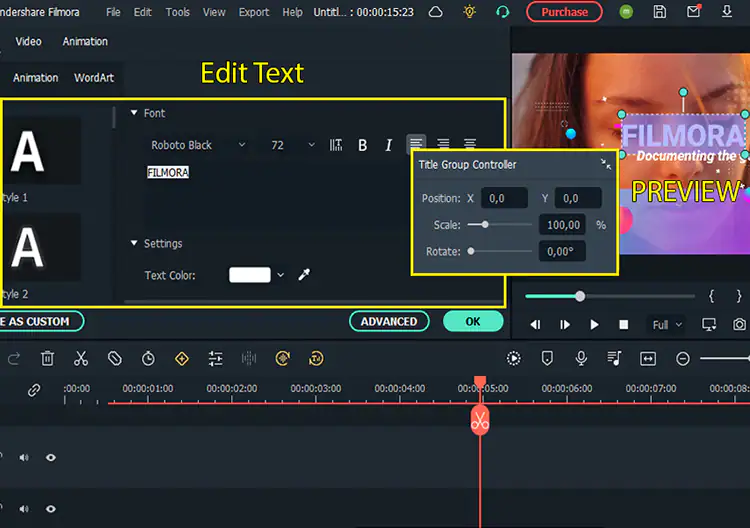Collapse the Settings section
The height and width of the screenshot is (528, 750).
[x=134, y=243]
